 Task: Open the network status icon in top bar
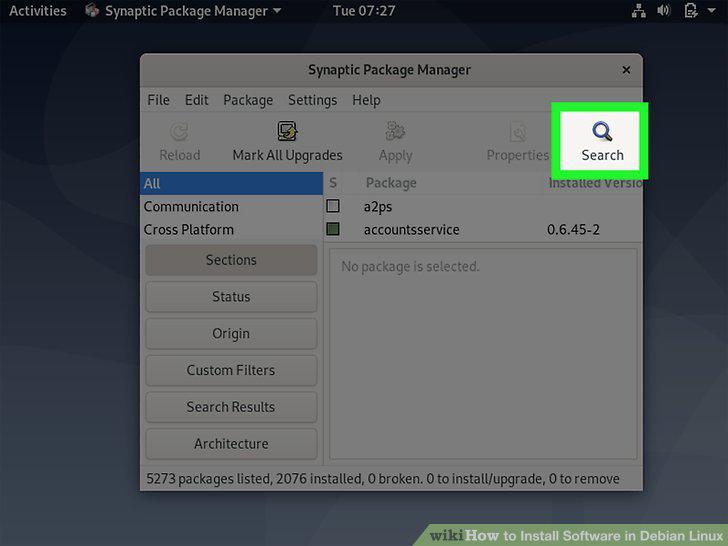(x=639, y=11)
